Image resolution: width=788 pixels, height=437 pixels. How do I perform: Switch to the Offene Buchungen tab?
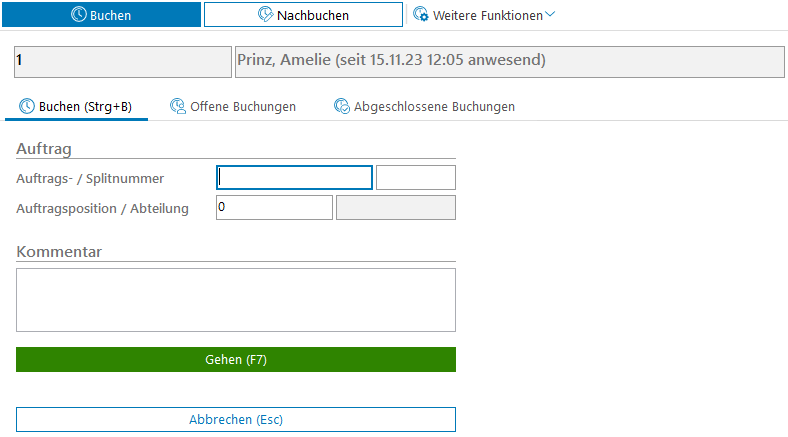point(243,106)
